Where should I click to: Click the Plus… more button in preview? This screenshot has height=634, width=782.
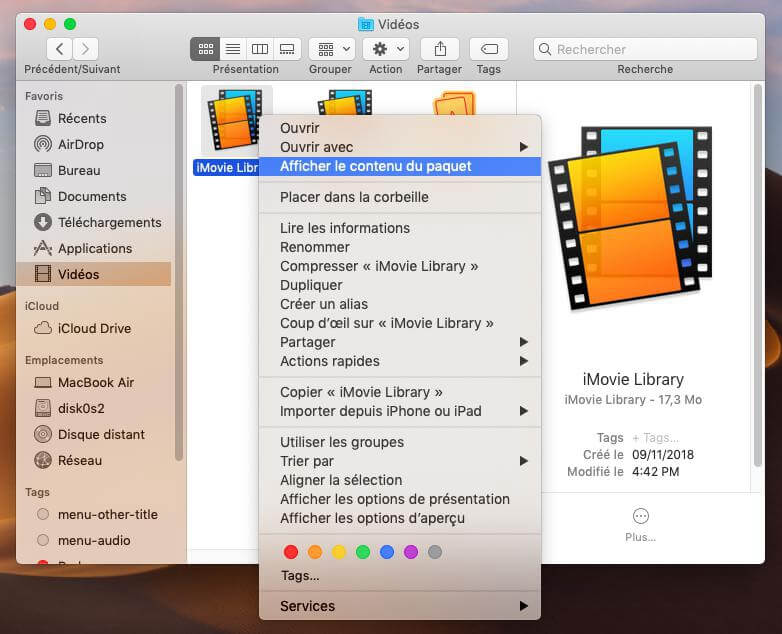pos(640,524)
